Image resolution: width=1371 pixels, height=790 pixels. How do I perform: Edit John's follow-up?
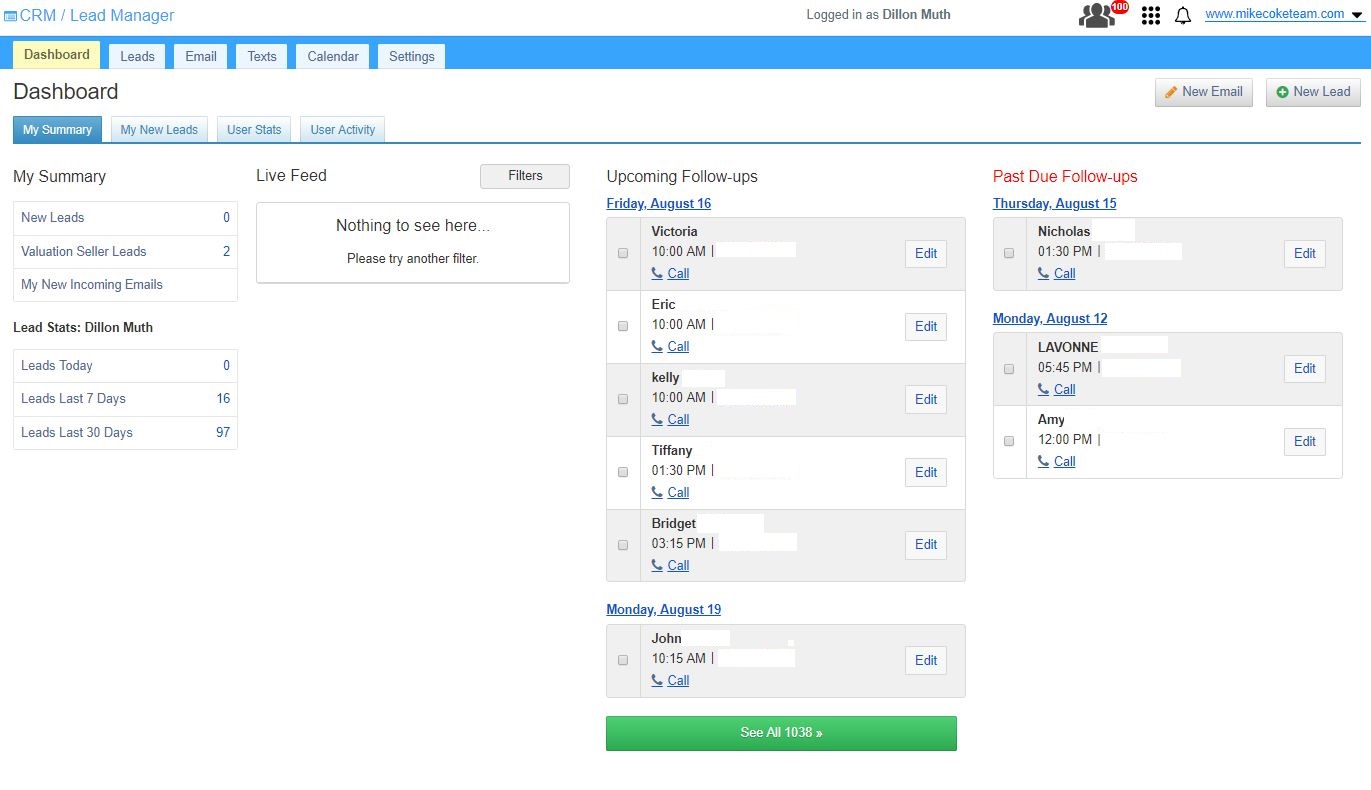click(926, 661)
